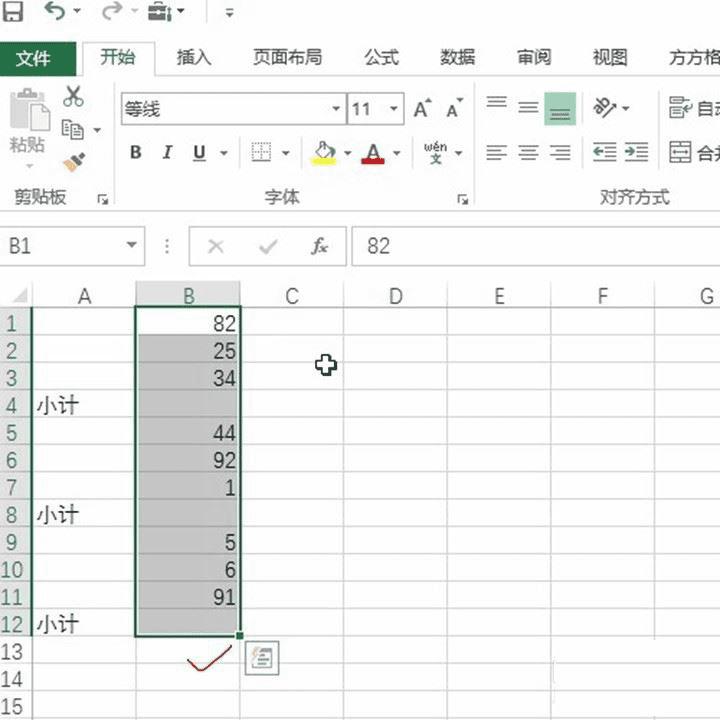Screen dimensions: 720x720
Task: Align text left
Action: tap(496, 152)
